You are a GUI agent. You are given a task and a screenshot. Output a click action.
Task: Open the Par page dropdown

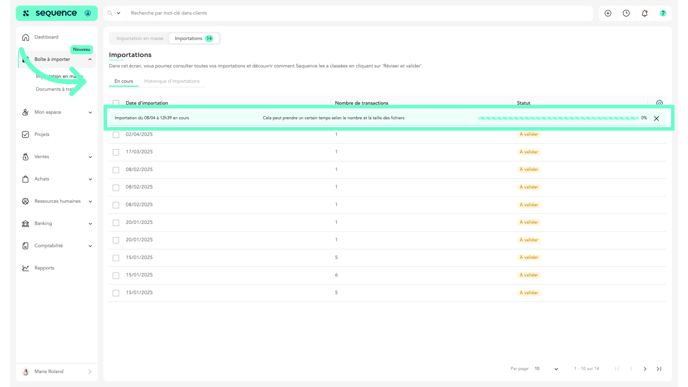pyautogui.click(x=546, y=369)
